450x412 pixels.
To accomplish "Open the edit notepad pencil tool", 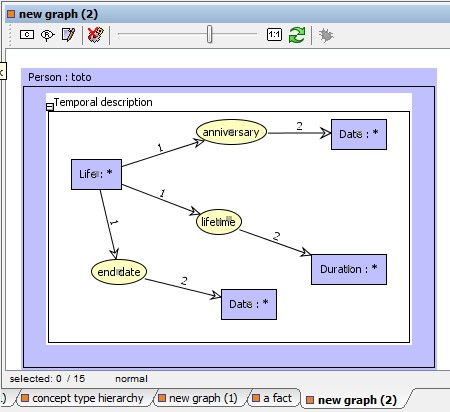I will click(x=69, y=35).
